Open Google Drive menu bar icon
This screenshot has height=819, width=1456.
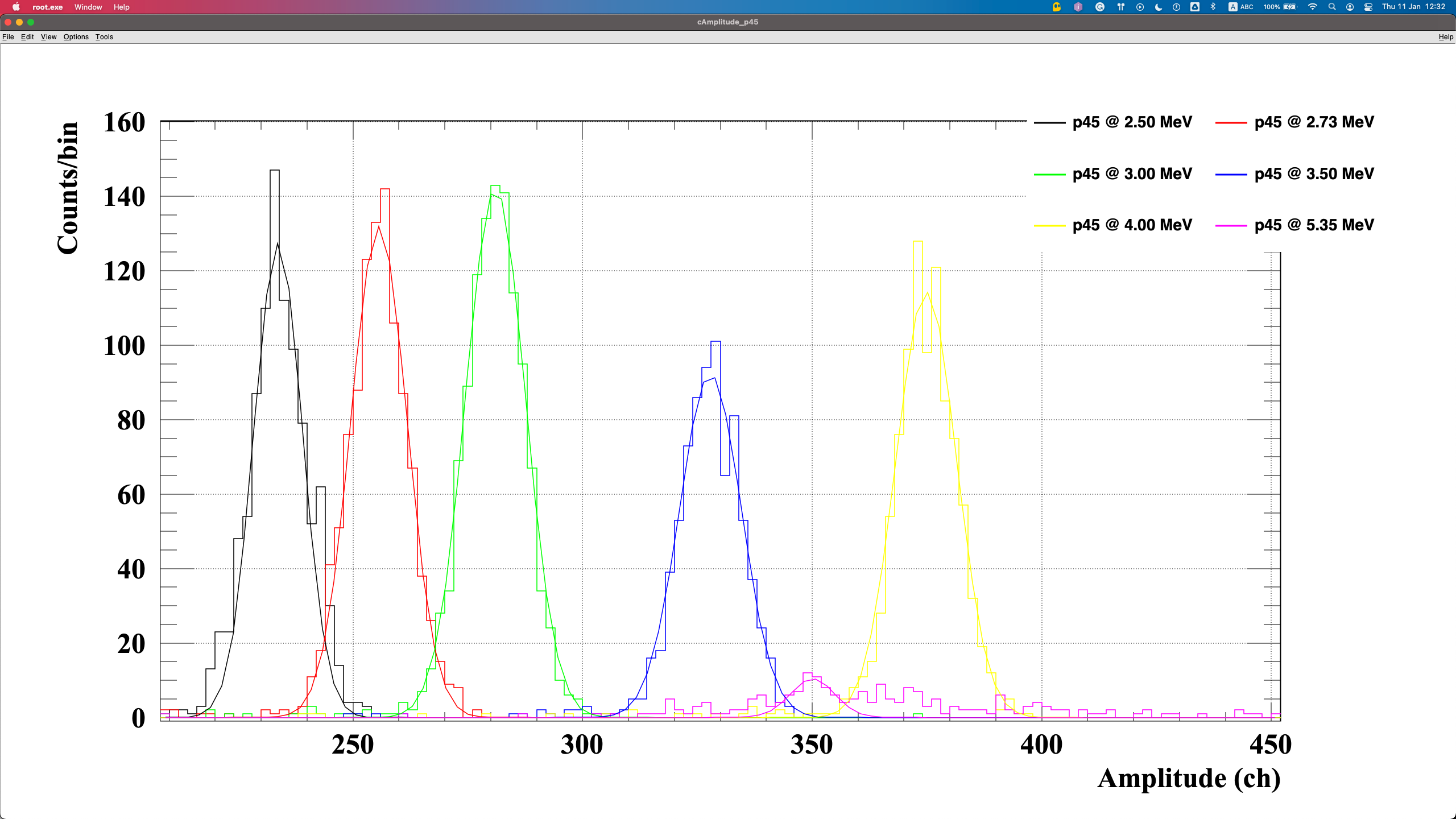(x=1195, y=7)
